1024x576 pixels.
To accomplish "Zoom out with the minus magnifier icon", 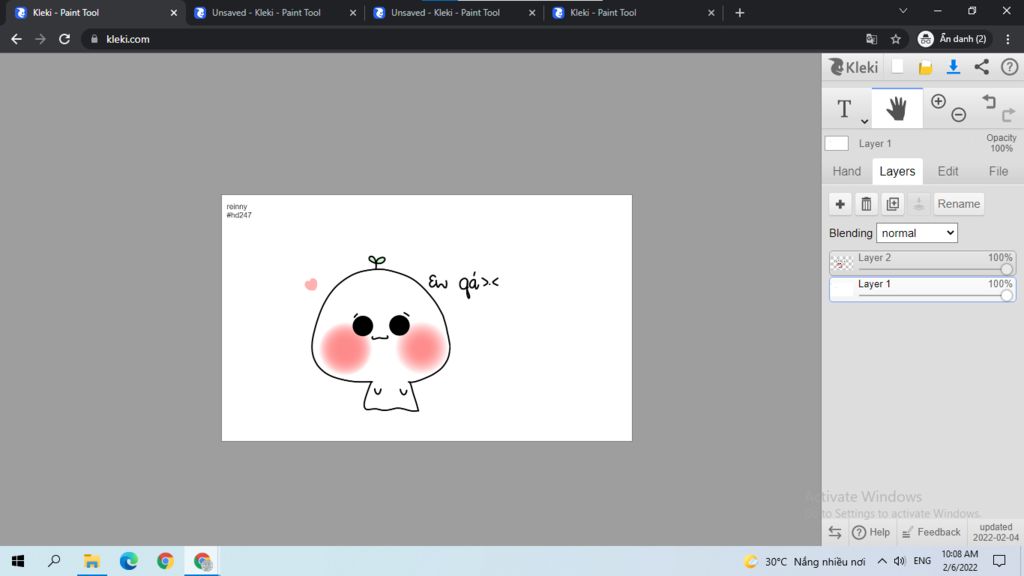I will tap(959, 115).
